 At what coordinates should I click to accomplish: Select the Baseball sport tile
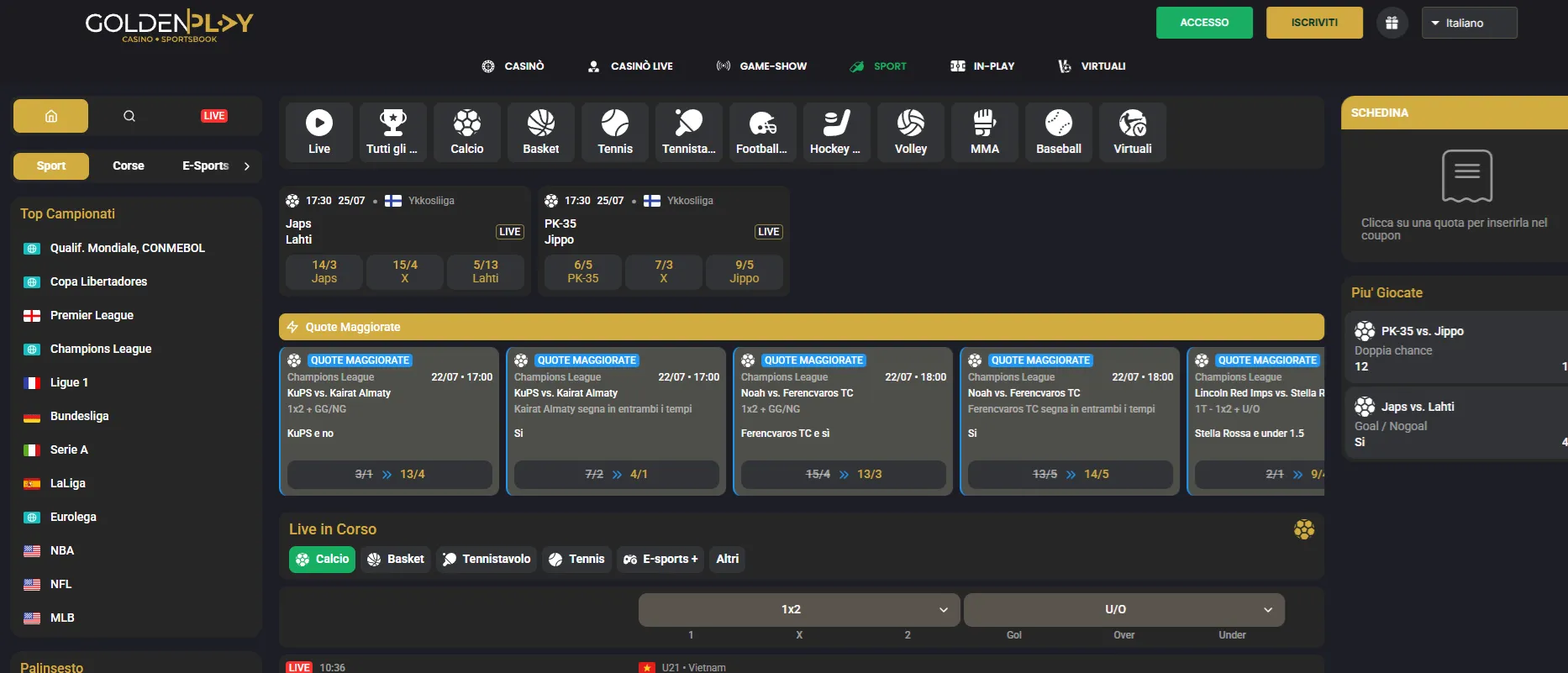click(x=1059, y=132)
